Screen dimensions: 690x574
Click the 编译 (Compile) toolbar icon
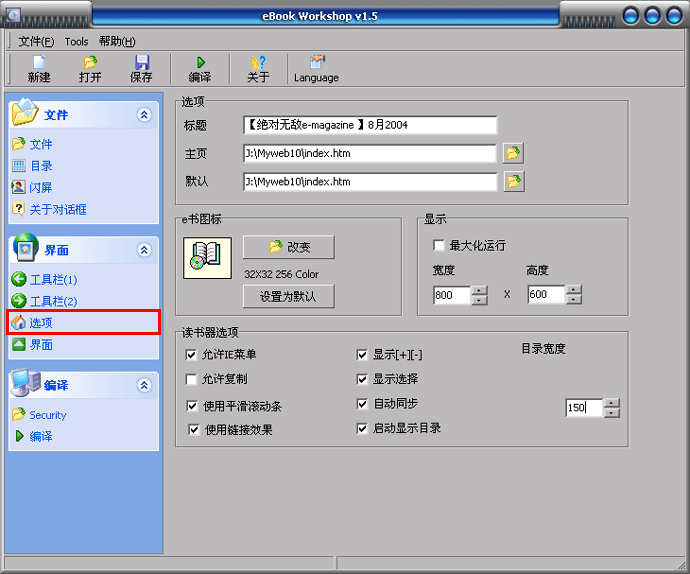click(x=200, y=63)
